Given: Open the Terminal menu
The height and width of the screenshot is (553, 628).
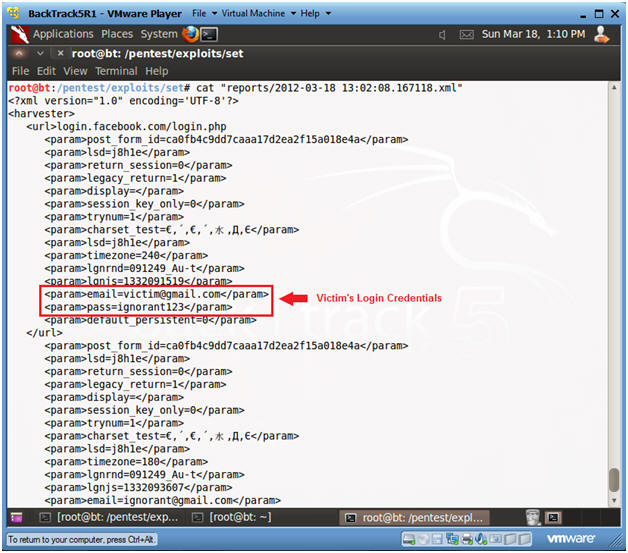Looking at the screenshot, I should coord(116,71).
